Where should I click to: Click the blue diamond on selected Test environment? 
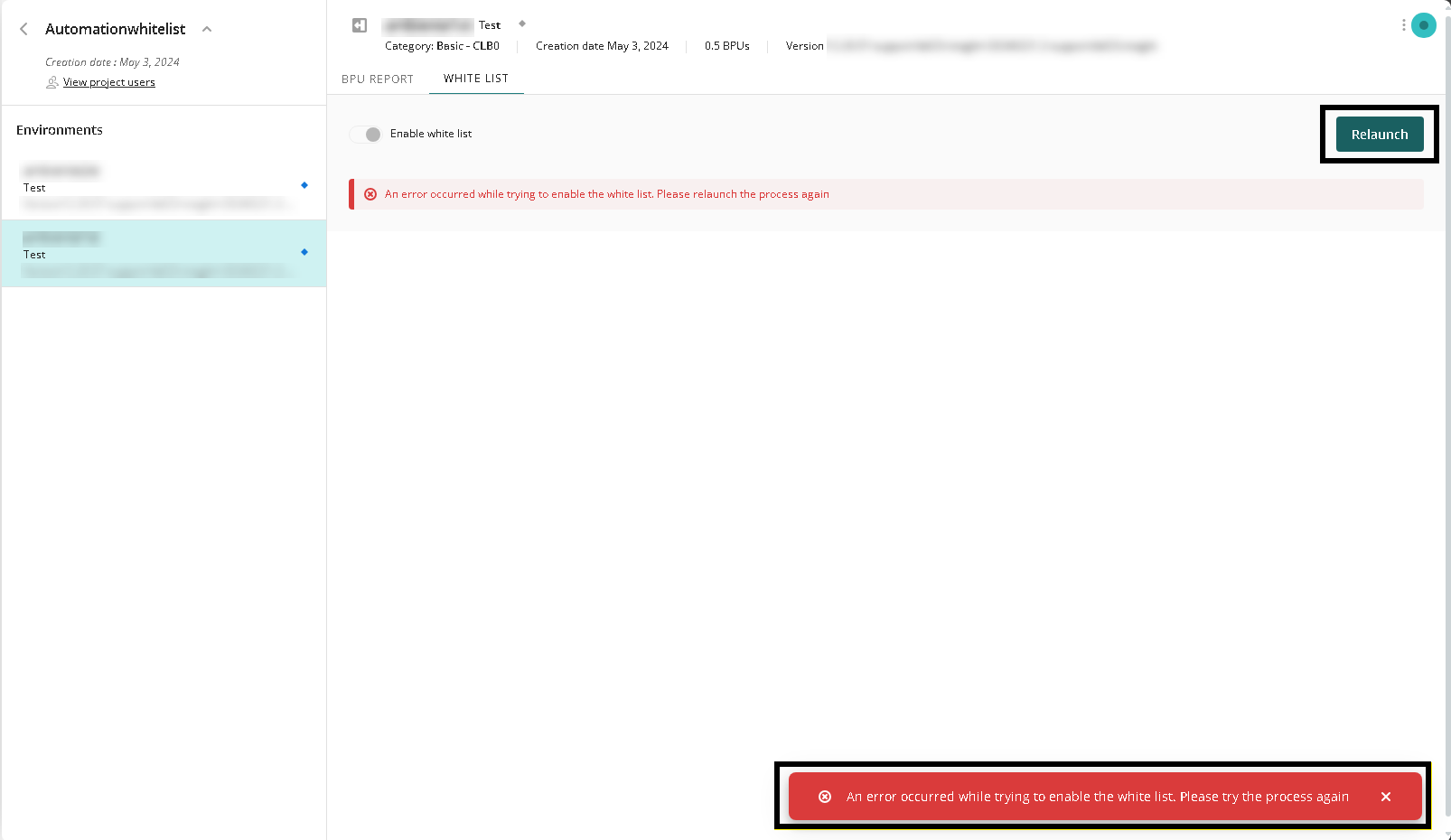304,252
